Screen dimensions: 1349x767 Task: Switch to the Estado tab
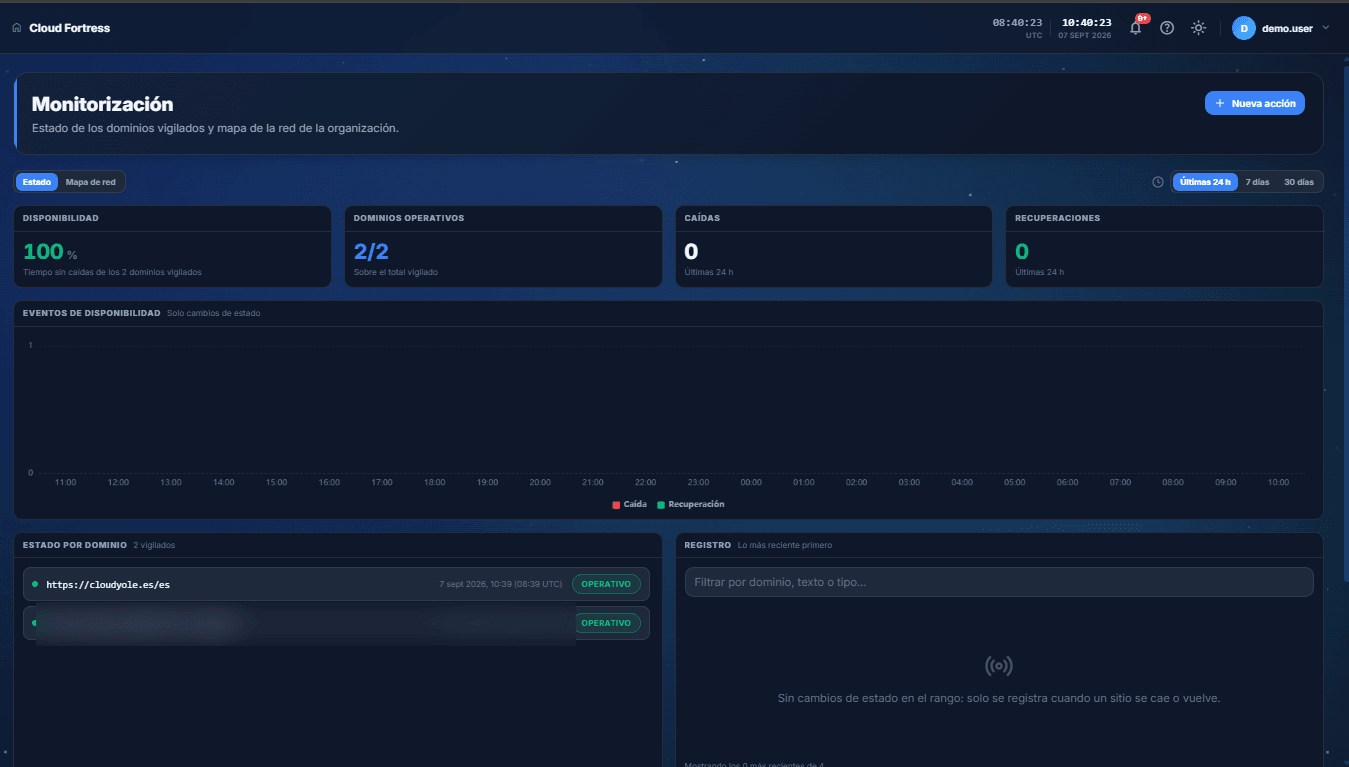[x=37, y=182]
